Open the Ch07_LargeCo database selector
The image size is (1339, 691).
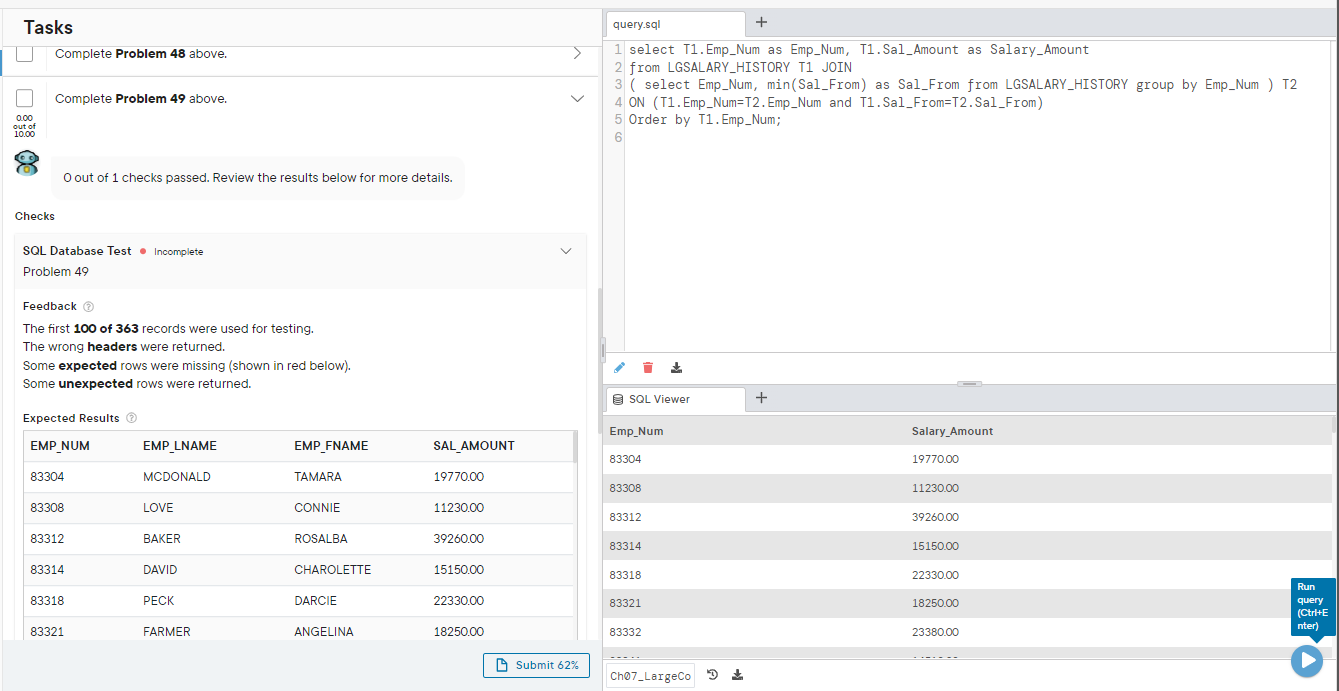coord(651,676)
